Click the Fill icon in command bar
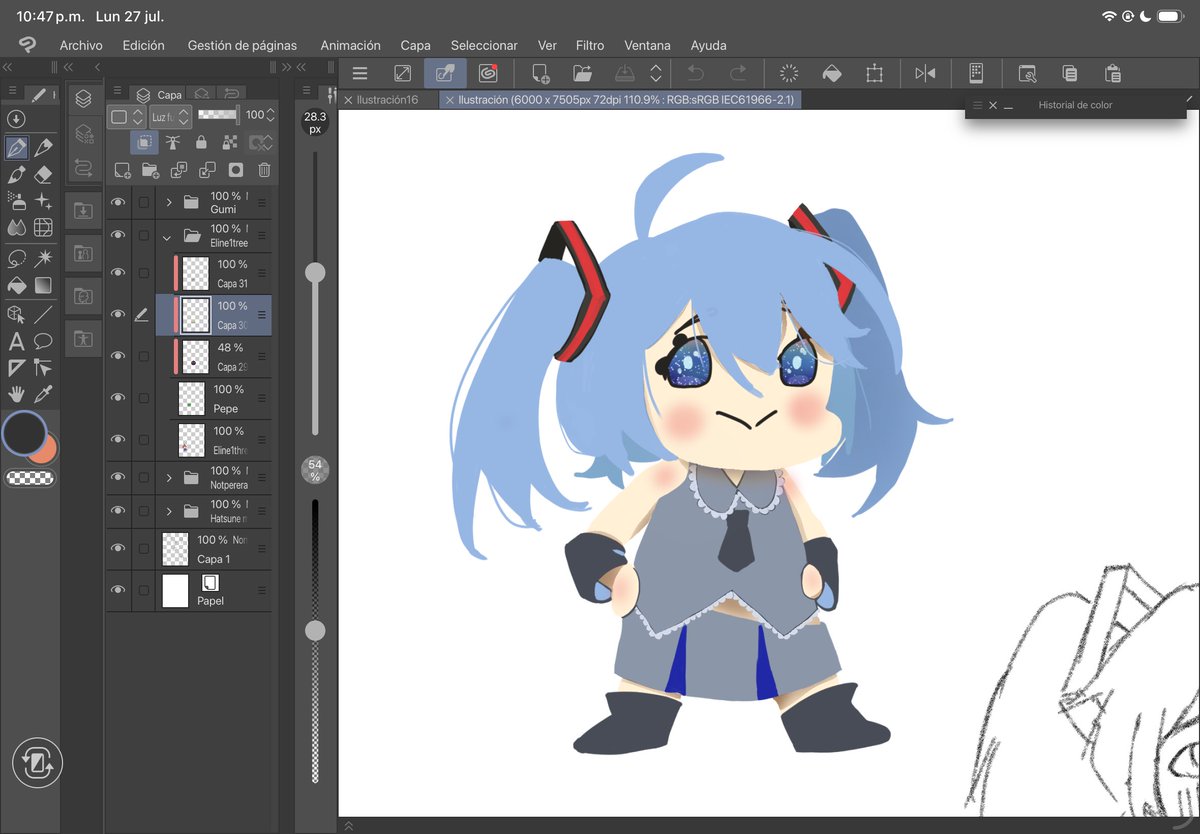 tap(831, 73)
